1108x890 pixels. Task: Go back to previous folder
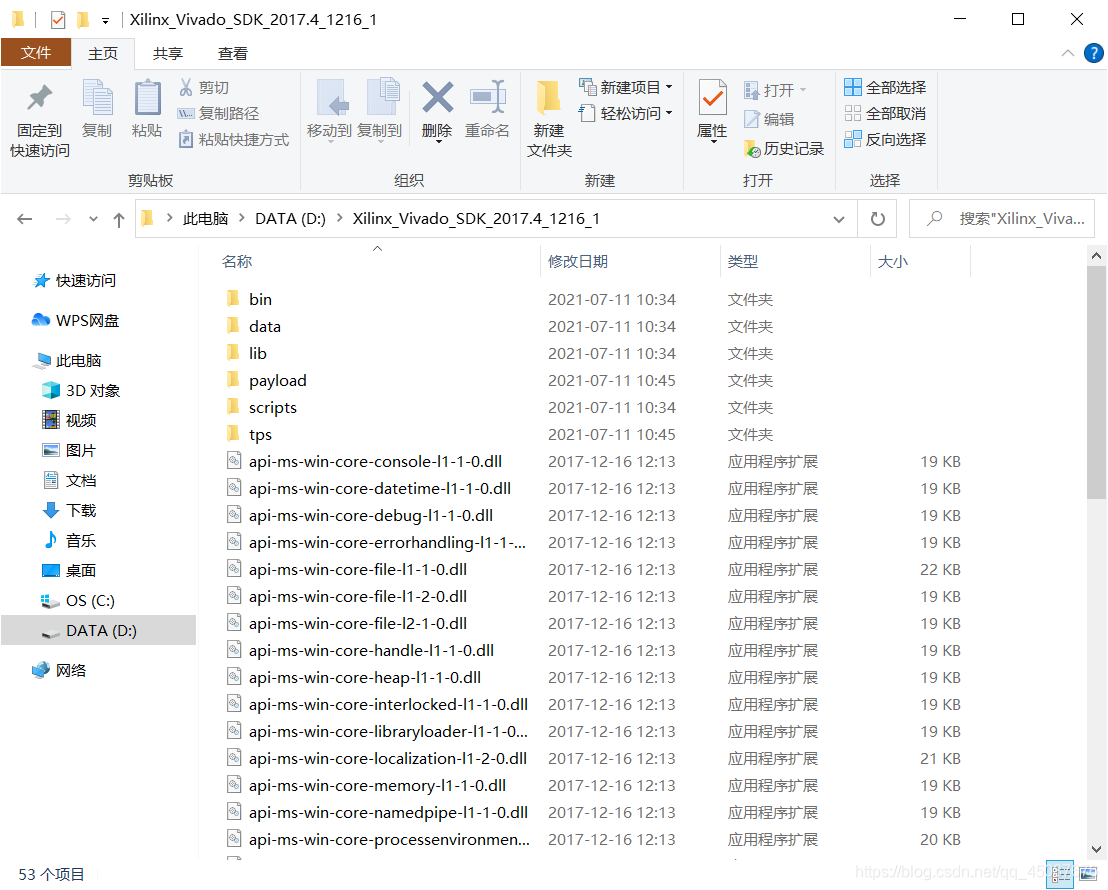pyautogui.click(x=25, y=219)
